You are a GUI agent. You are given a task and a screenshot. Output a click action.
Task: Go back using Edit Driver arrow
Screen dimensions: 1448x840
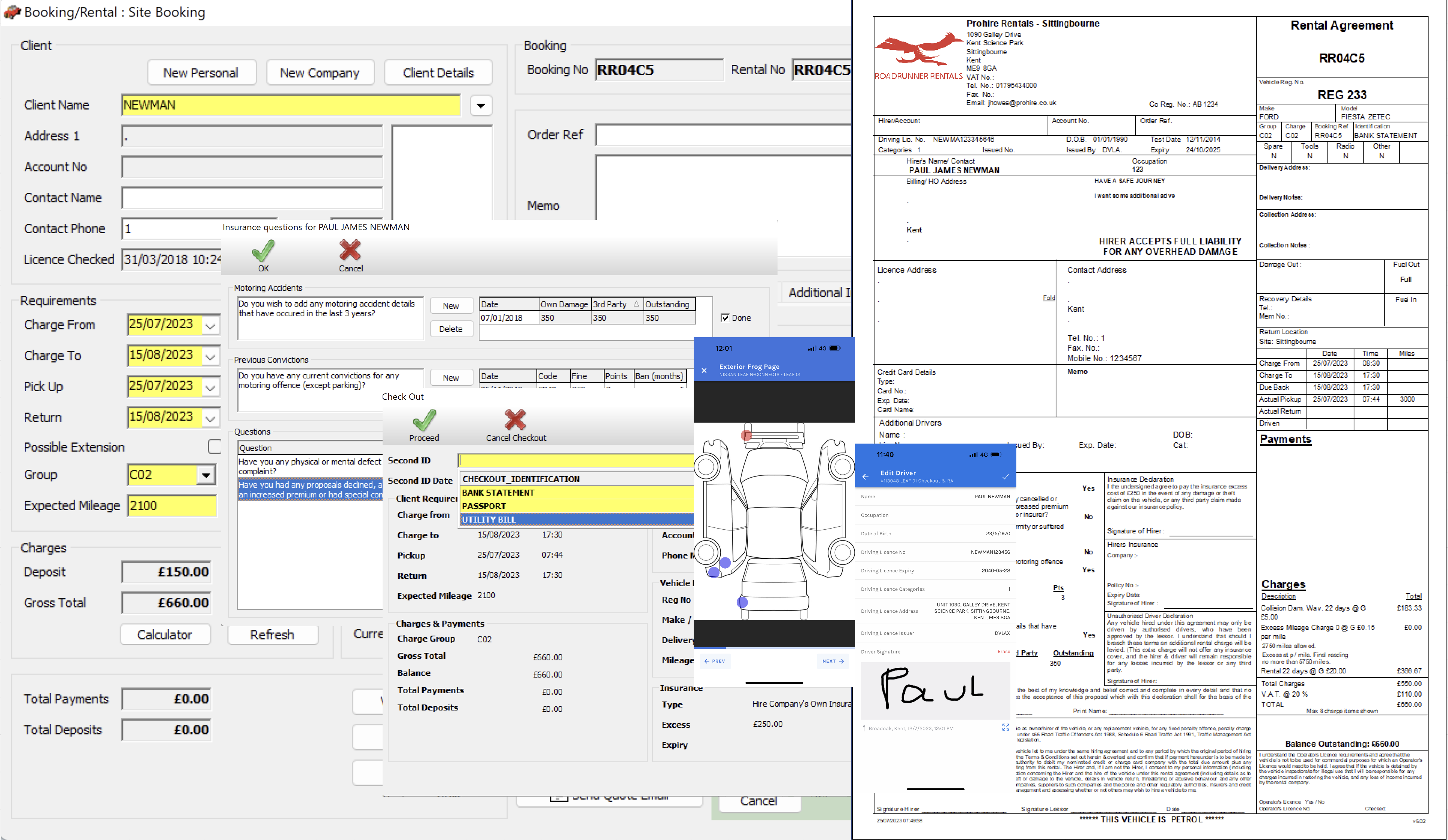pos(866,476)
